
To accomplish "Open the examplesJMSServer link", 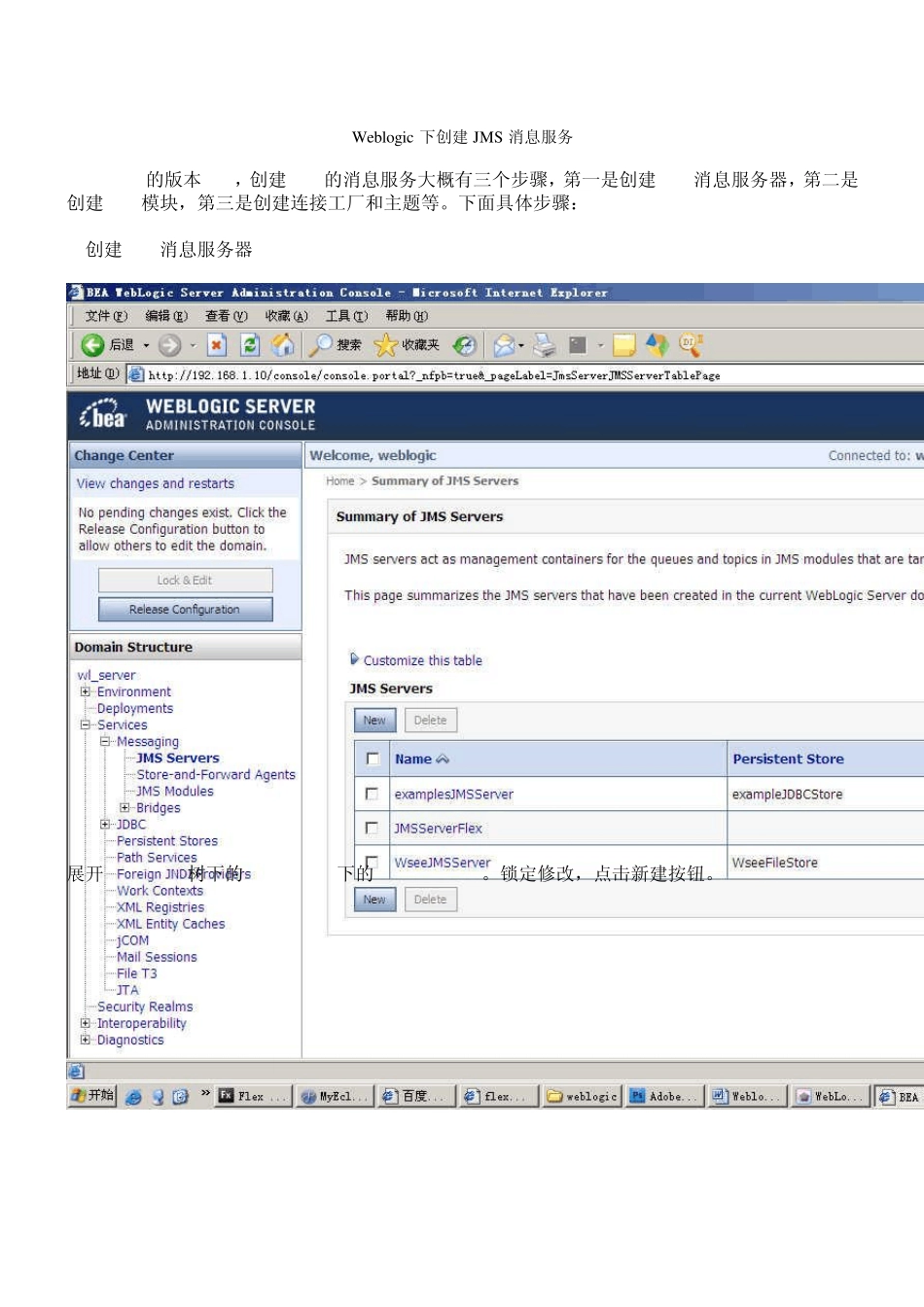I will 454,795.
